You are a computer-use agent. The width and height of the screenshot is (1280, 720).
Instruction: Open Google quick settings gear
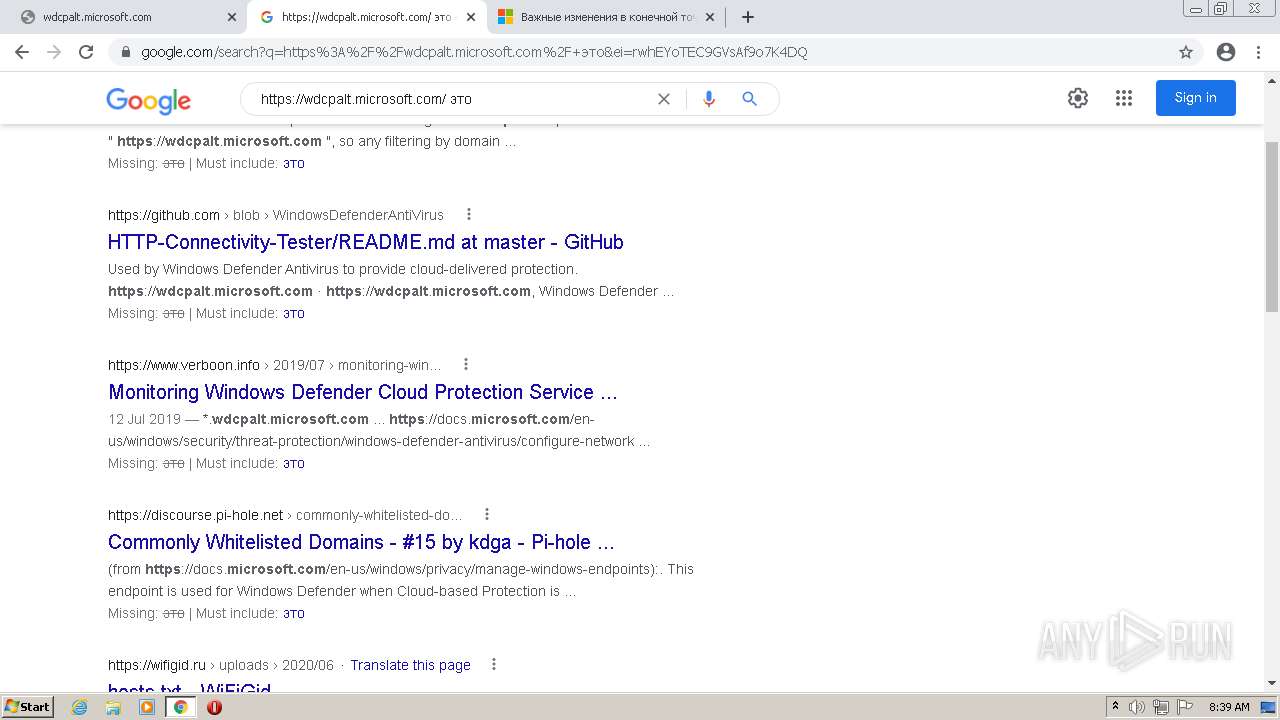(1077, 98)
